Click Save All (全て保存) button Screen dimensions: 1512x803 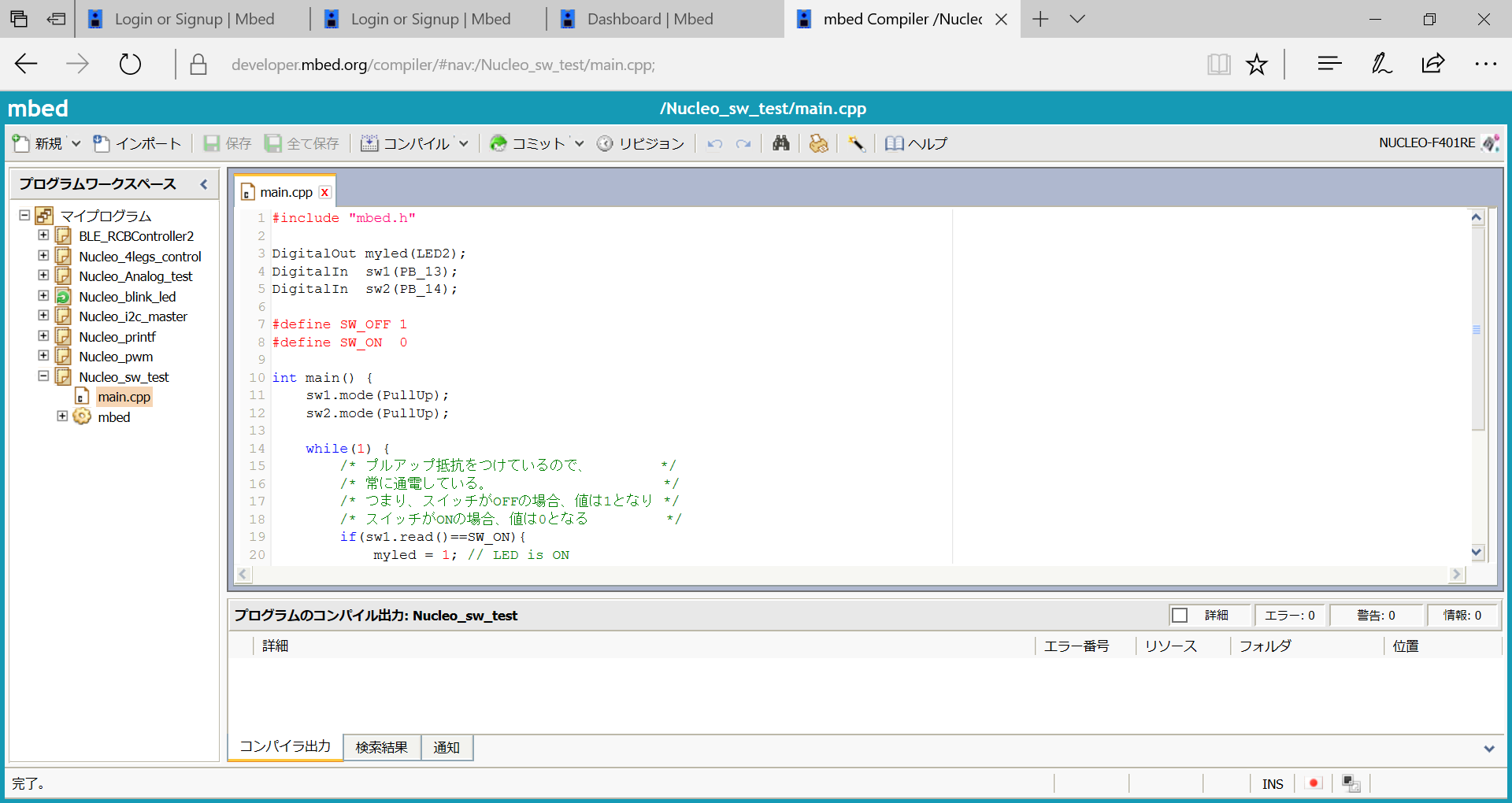(x=302, y=143)
